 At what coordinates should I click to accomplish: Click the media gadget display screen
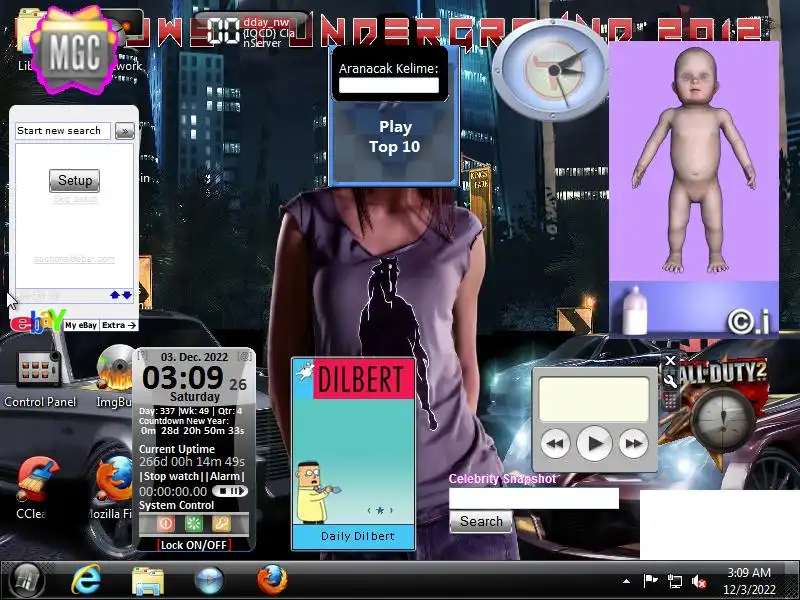(x=594, y=399)
